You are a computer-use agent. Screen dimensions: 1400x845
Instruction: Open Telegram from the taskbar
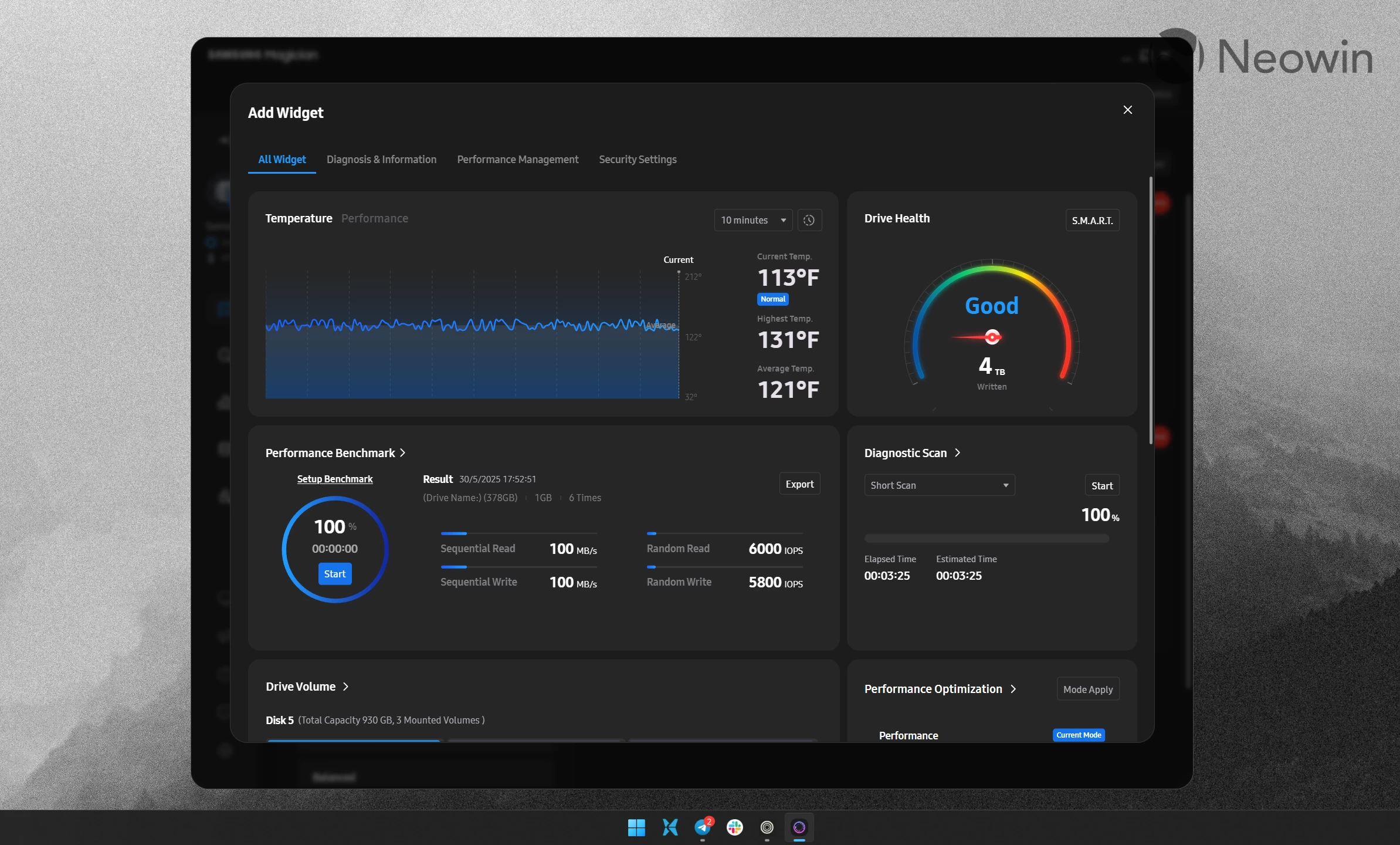click(702, 827)
